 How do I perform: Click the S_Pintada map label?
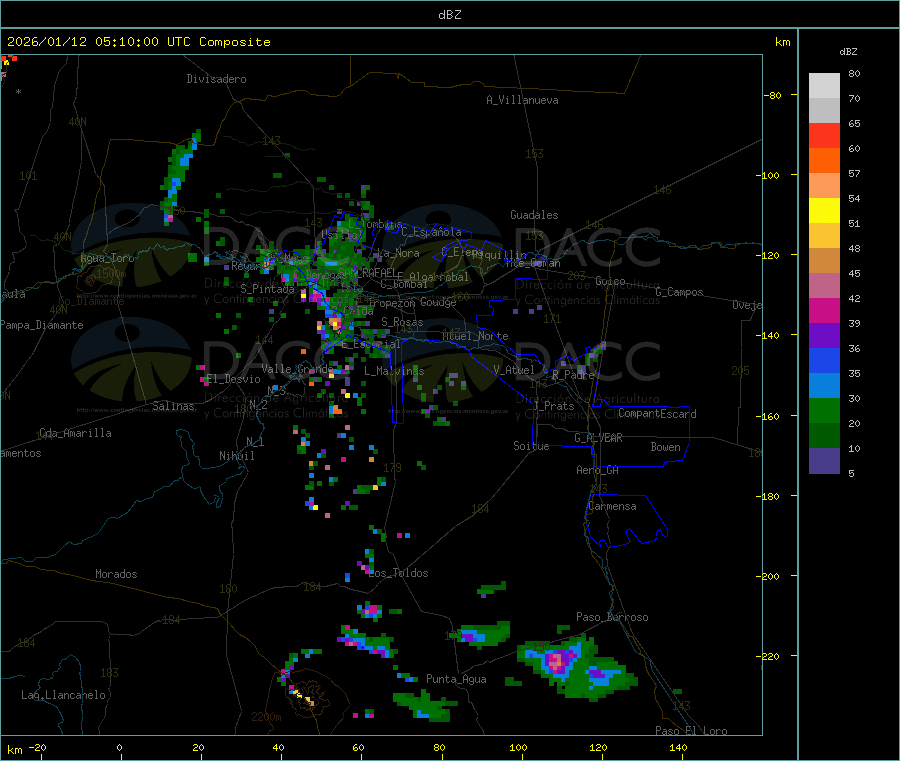tap(267, 289)
